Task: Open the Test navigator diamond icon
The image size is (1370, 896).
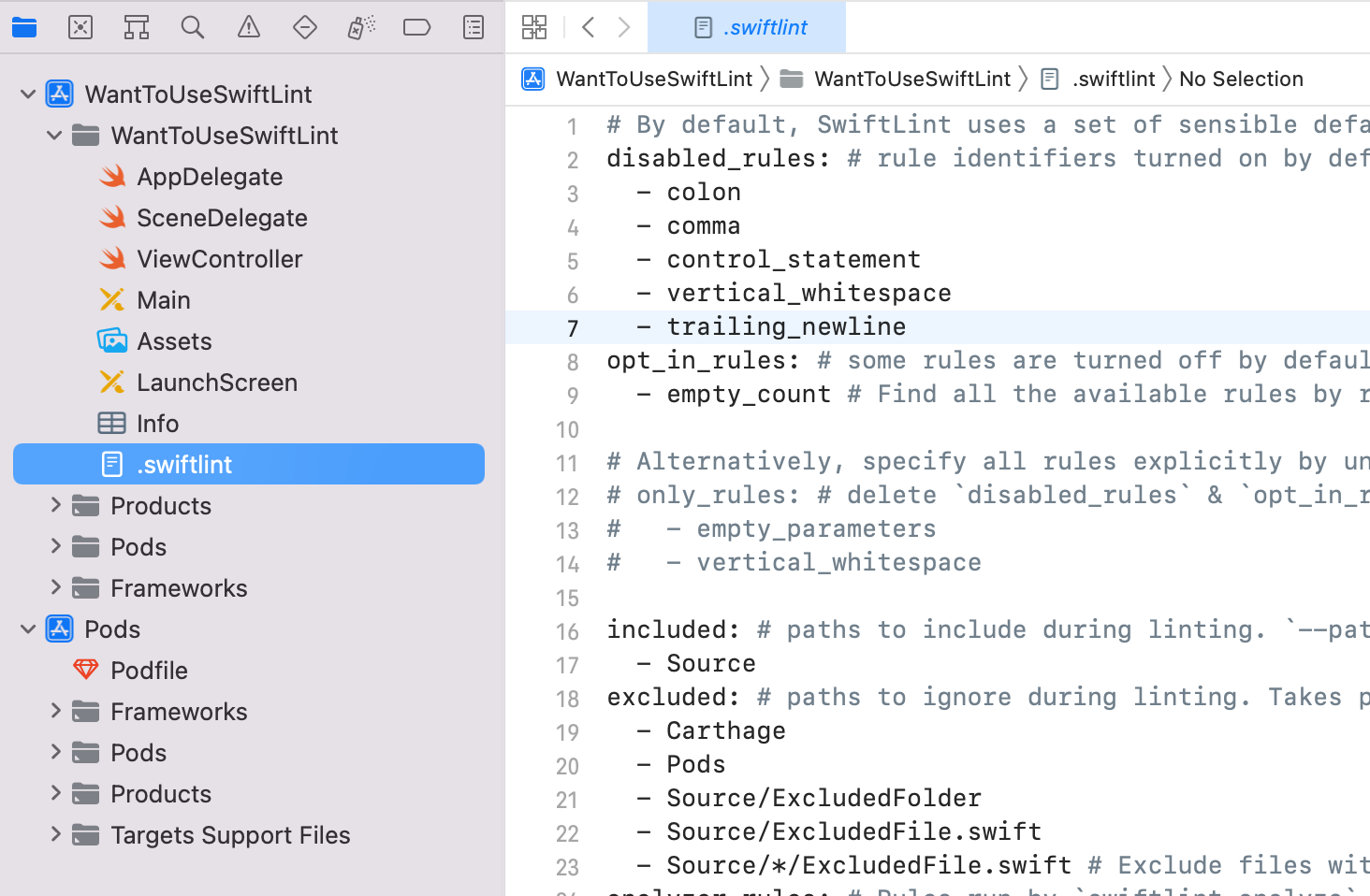Action: coord(305,27)
